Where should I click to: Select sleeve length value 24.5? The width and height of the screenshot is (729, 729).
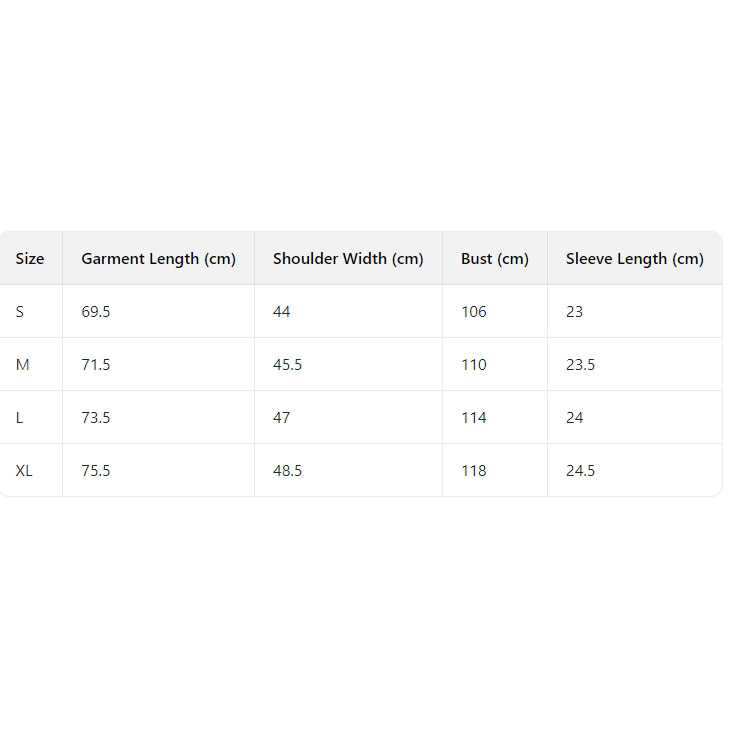580,471
